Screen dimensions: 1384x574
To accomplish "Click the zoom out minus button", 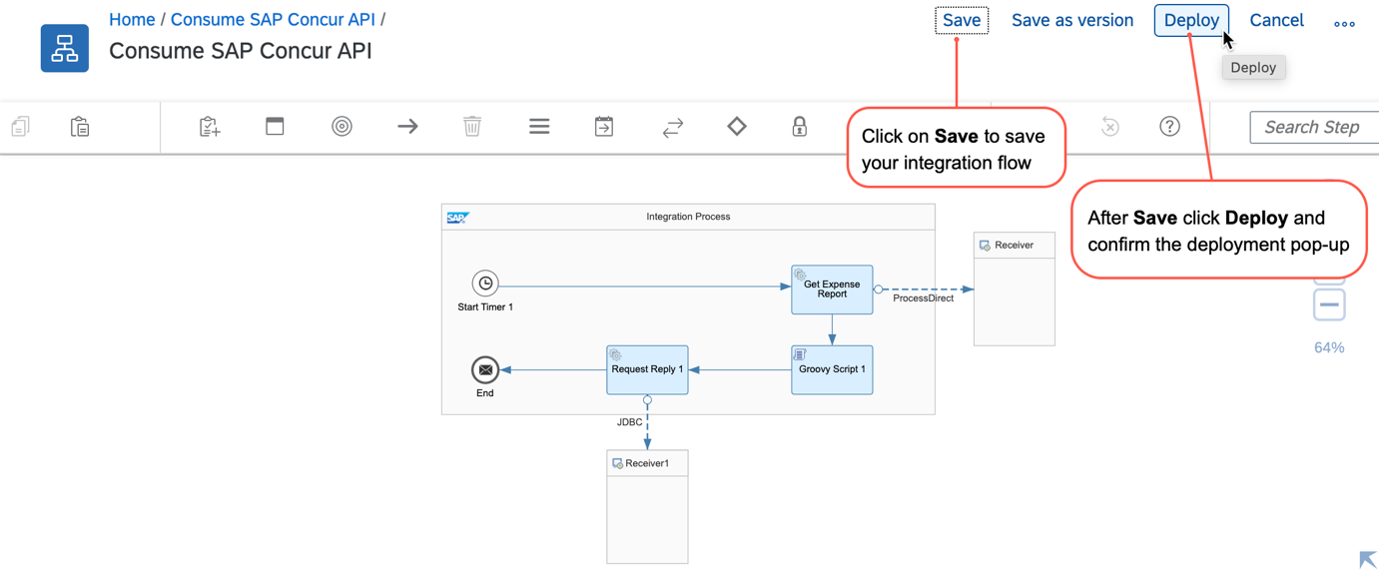I will tap(1329, 305).
